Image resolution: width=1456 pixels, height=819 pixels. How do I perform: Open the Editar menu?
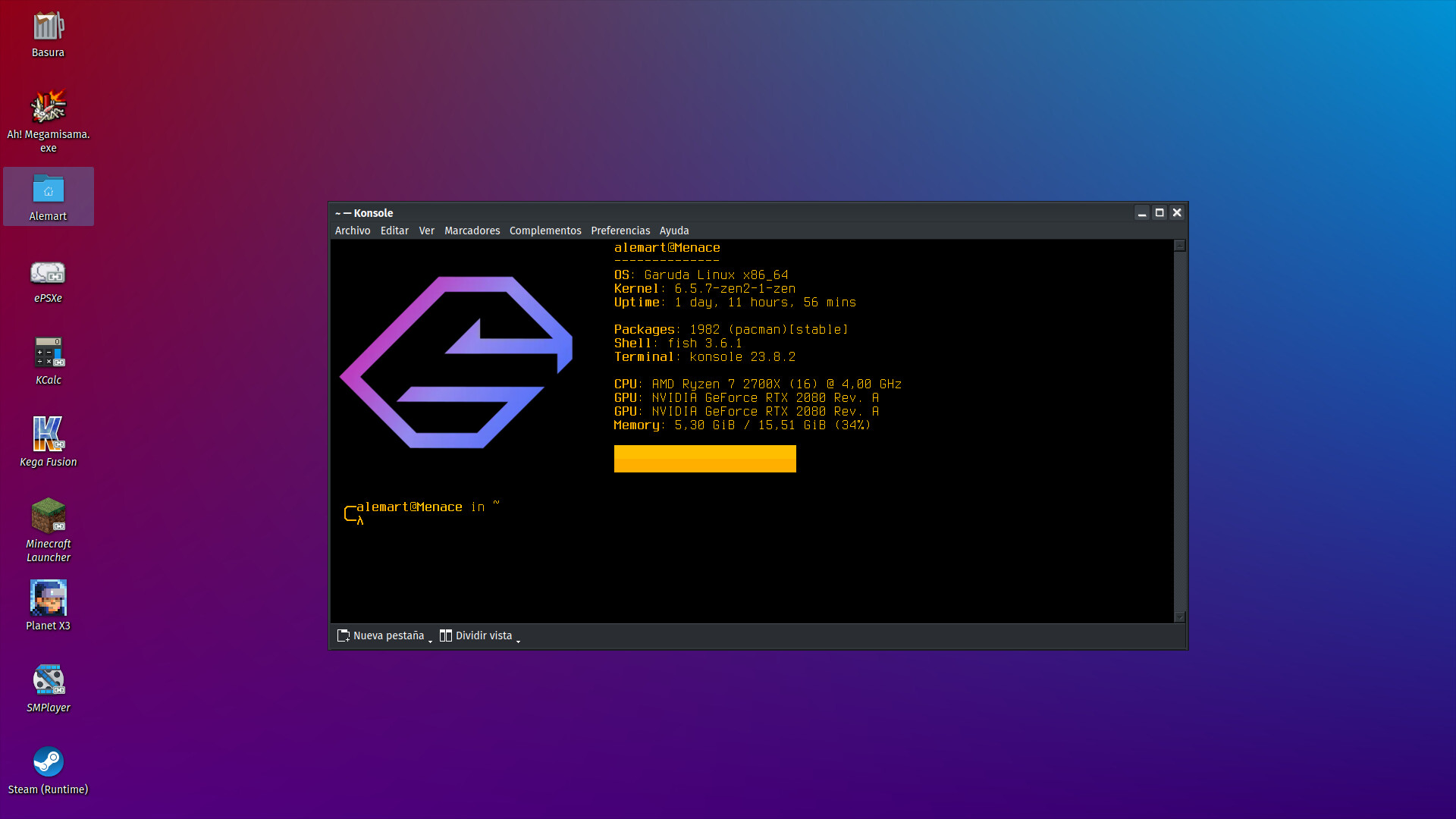pos(394,231)
